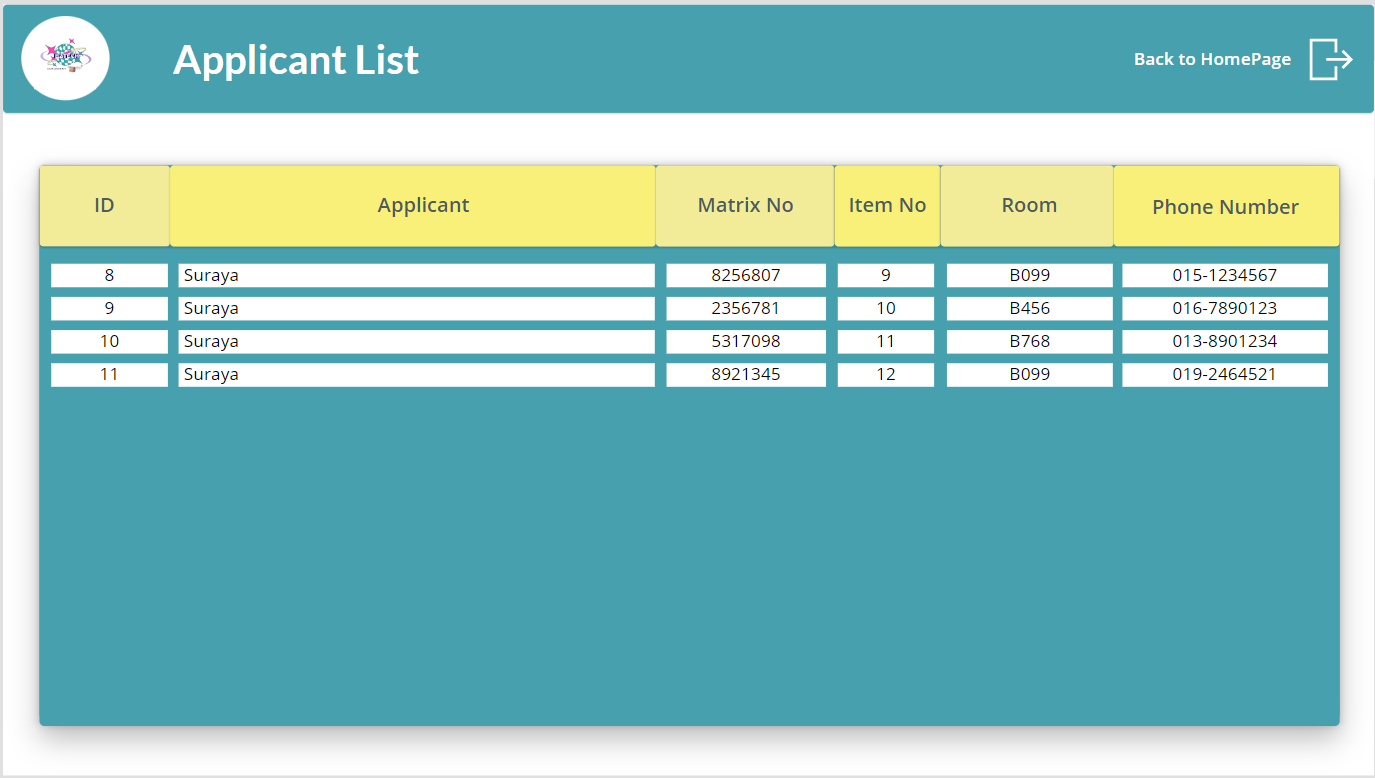Screen dimensions: 1375x778
Task: Select the ID column header
Action: point(104,205)
